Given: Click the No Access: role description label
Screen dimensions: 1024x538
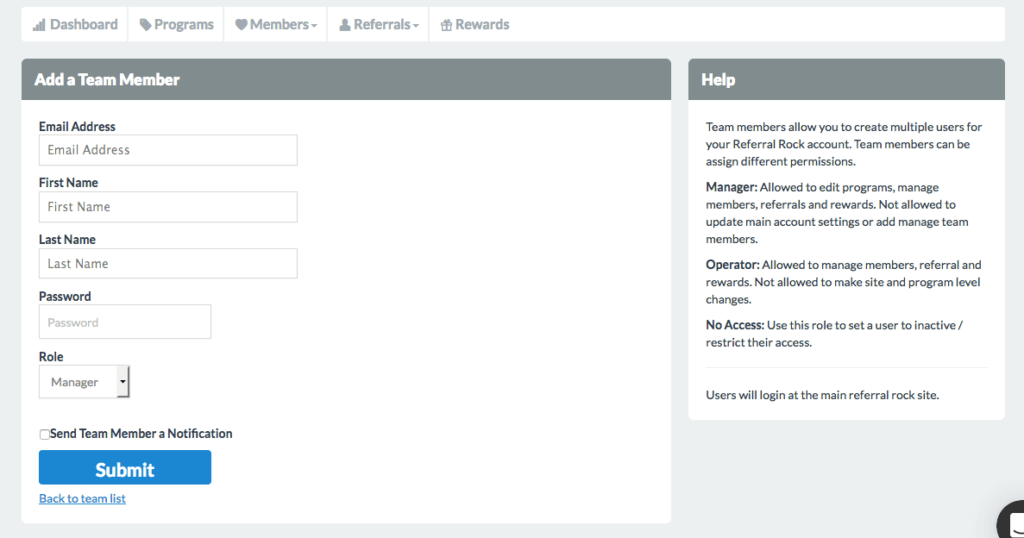Looking at the screenshot, I should tap(735, 325).
